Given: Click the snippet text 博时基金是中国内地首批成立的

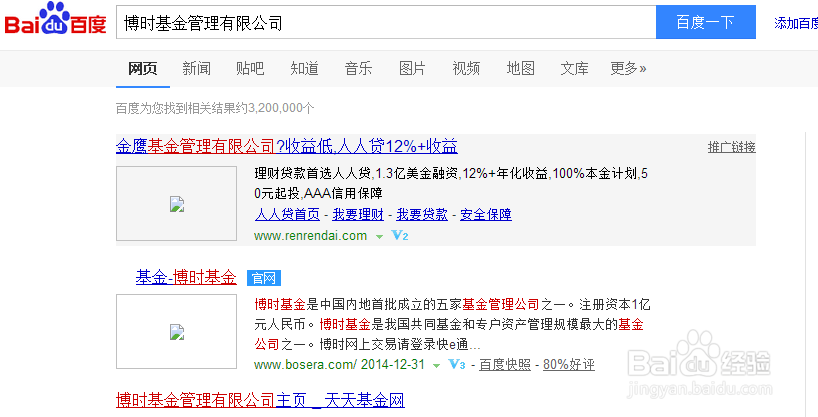Looking at the screenshot, I should pyautogui.click(x=452, y=324).
